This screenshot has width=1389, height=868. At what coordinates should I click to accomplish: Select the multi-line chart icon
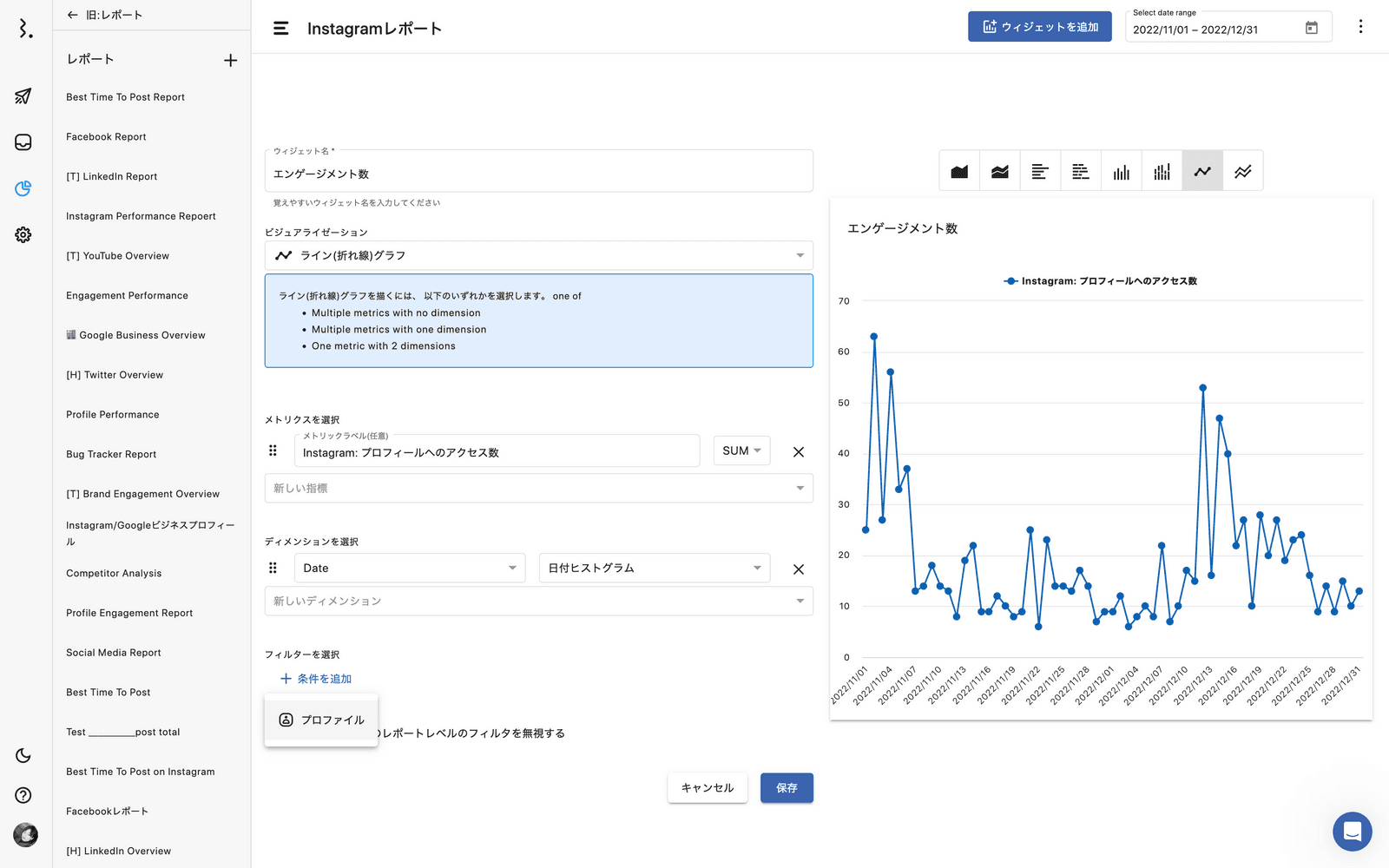pyautogui.click(x=1243, y=171)
